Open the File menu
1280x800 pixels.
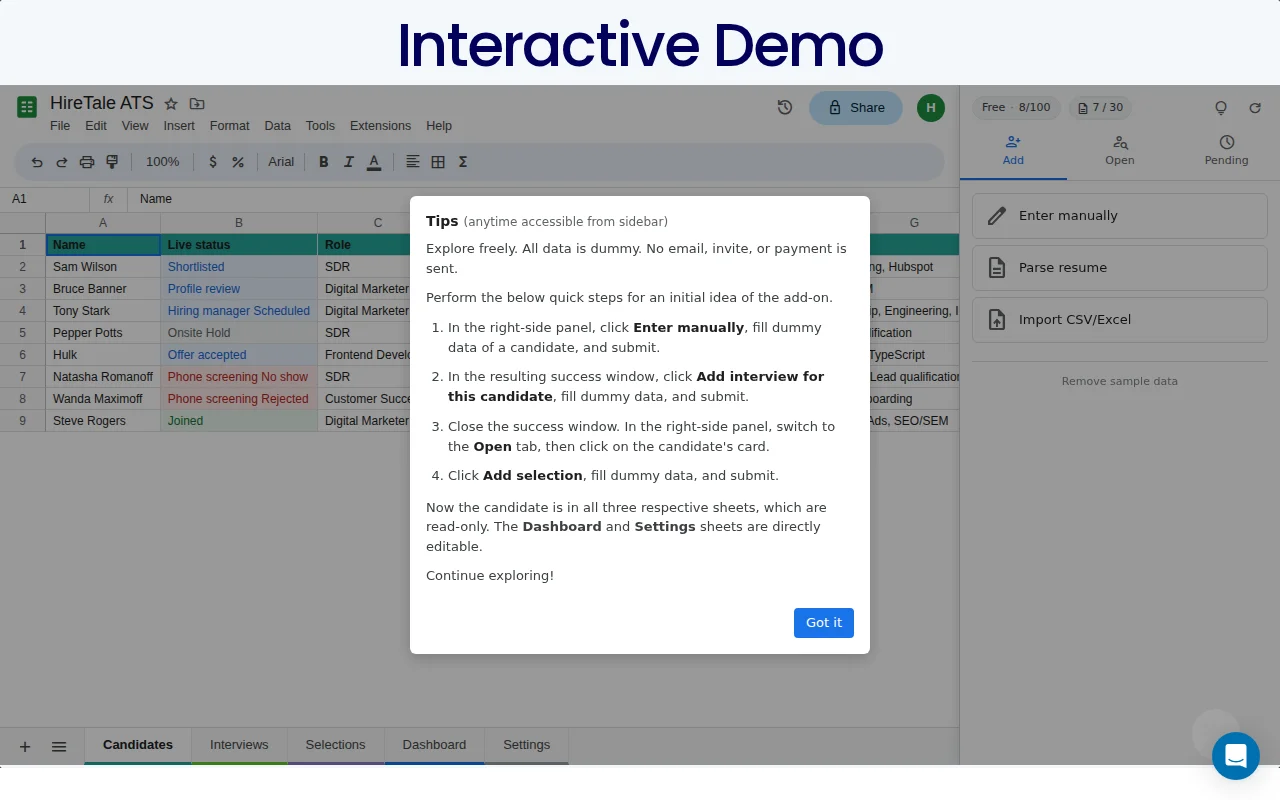click(60, 126)
